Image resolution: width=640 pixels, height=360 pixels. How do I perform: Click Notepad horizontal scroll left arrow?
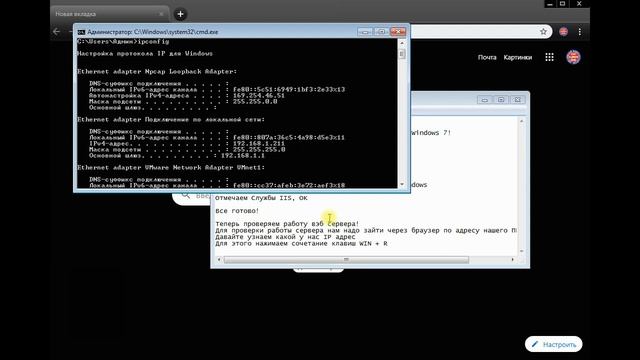pos(219,260)
